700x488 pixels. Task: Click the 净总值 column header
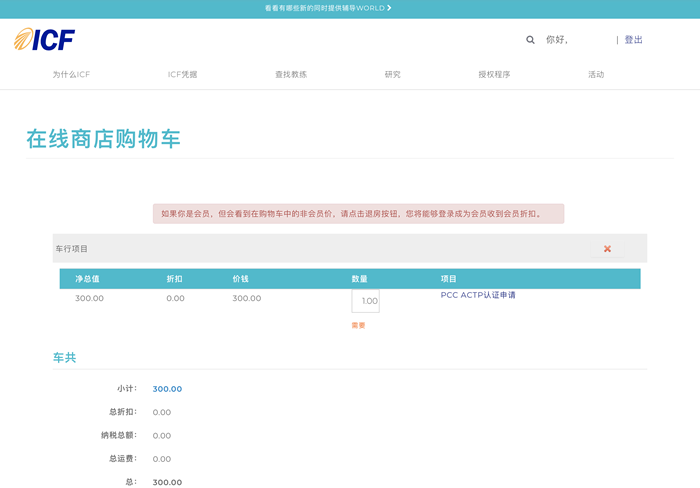(87, 279)
